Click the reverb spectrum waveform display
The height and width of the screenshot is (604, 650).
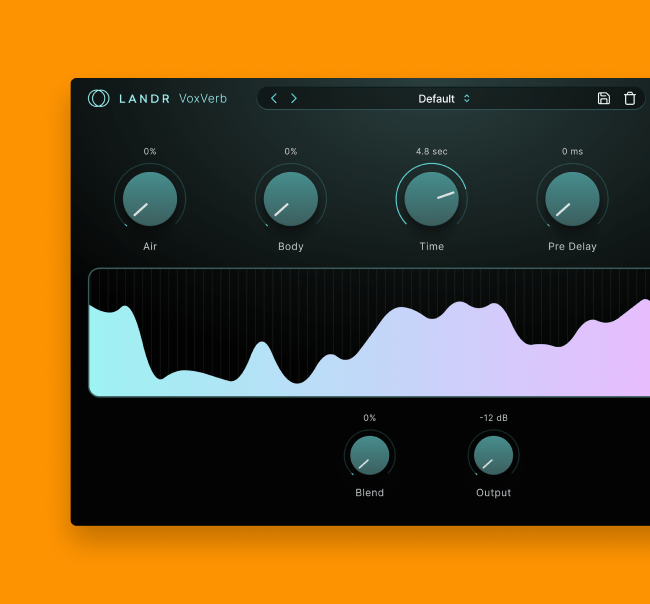coord(369,332)
